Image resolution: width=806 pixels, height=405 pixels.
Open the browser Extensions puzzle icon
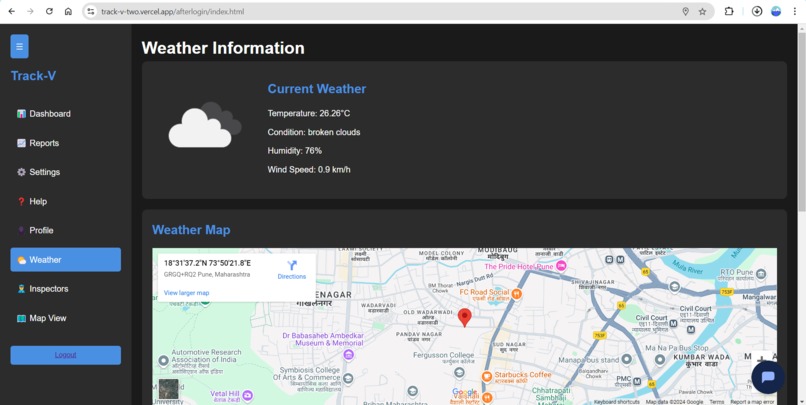(x=729, y=11)
